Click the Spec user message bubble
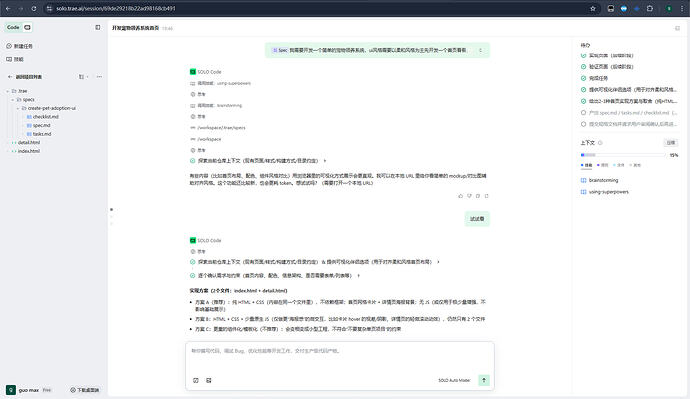 click(377, 50)
